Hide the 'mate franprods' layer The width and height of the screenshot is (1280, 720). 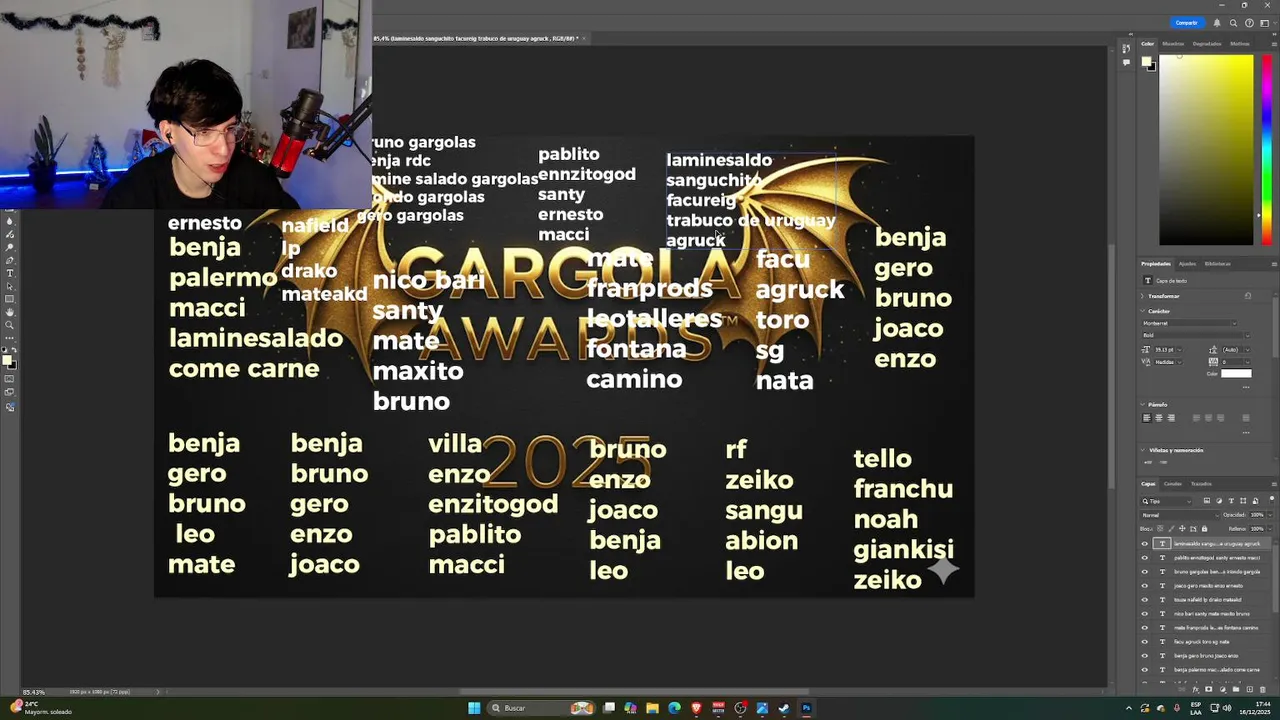coord(1145,628)
